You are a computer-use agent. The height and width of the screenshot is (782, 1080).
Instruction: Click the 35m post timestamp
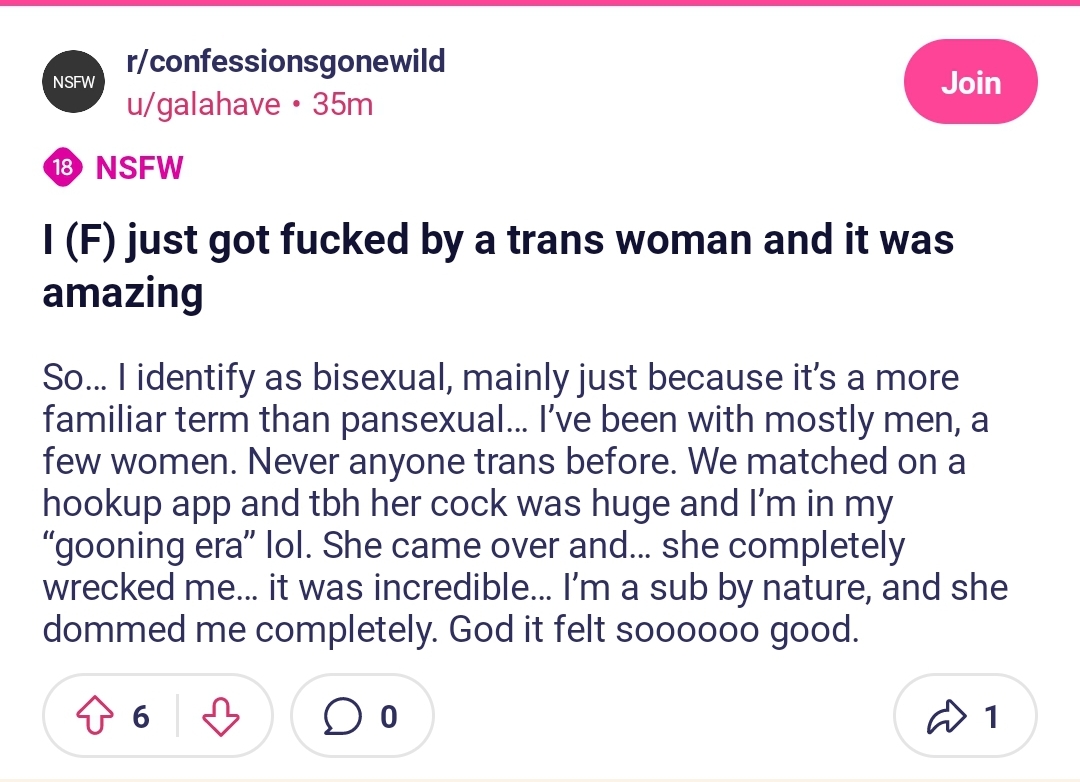pos(342,105)
